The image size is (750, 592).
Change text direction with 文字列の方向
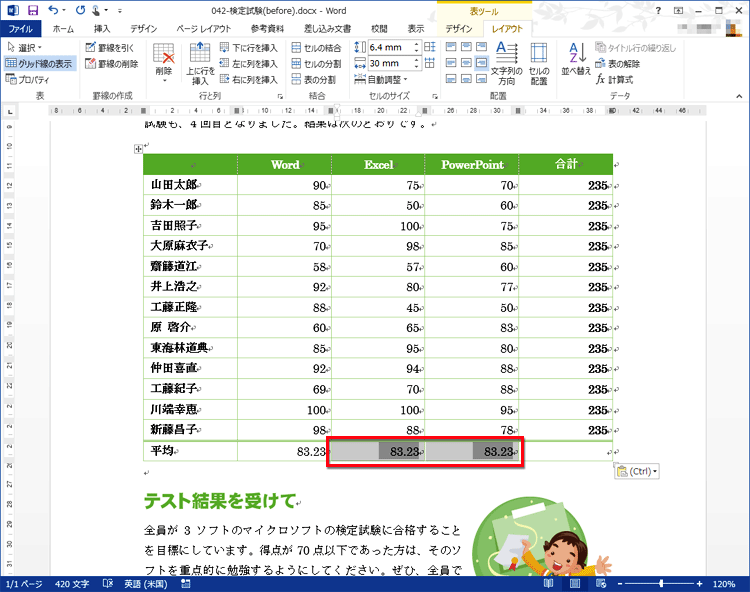507,64
